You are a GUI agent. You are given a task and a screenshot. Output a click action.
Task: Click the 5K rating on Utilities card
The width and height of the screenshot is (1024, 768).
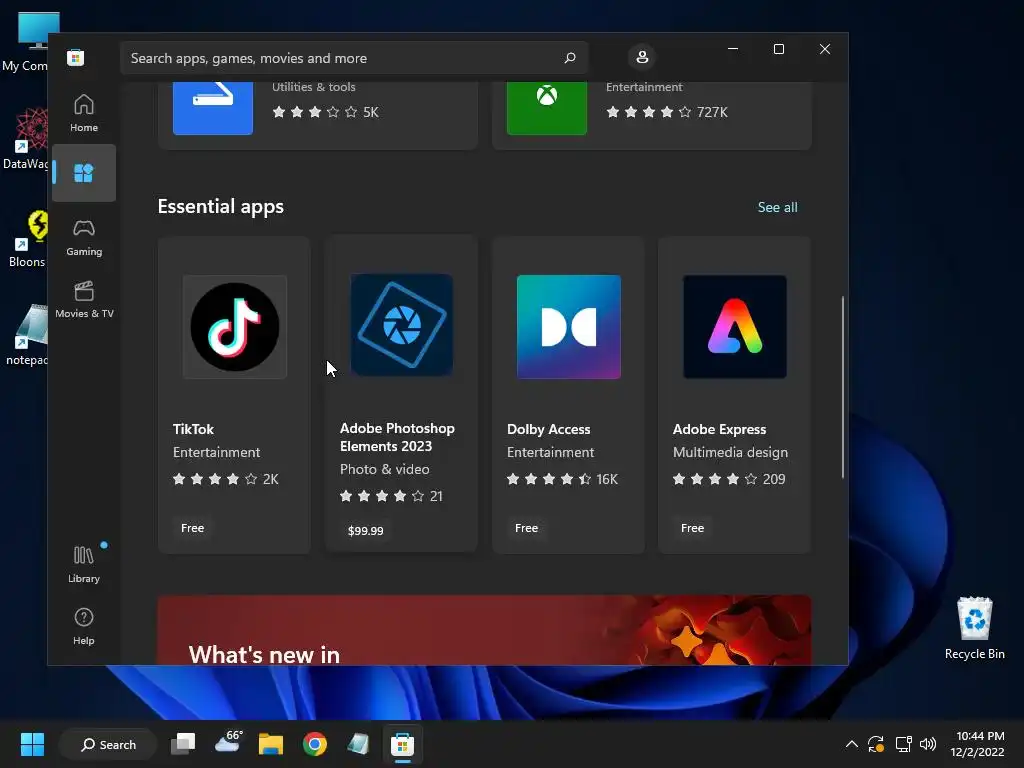click(370, 112)
